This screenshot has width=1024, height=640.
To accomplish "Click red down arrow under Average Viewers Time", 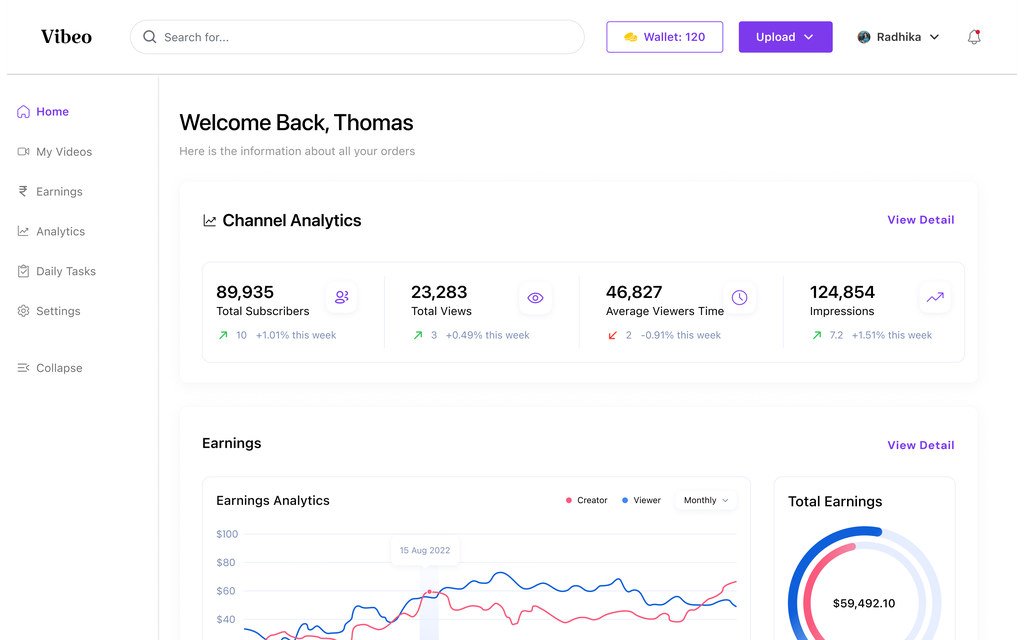I will tap(613, 335).
